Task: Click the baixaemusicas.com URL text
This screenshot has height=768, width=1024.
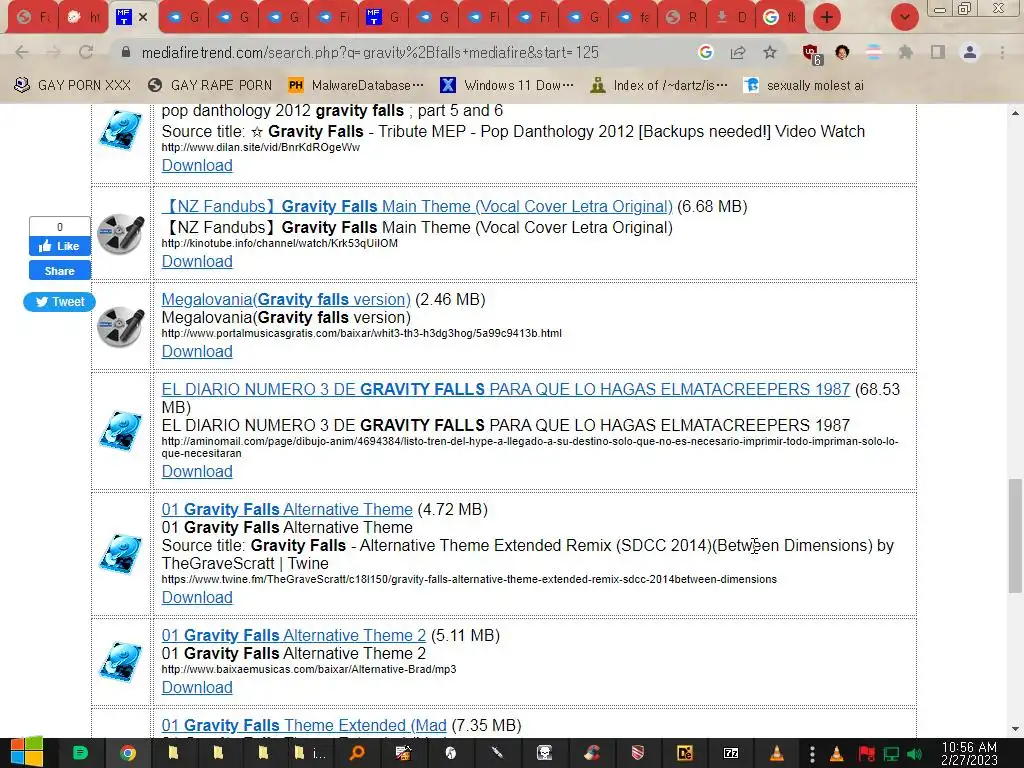Action: [309, 669]
